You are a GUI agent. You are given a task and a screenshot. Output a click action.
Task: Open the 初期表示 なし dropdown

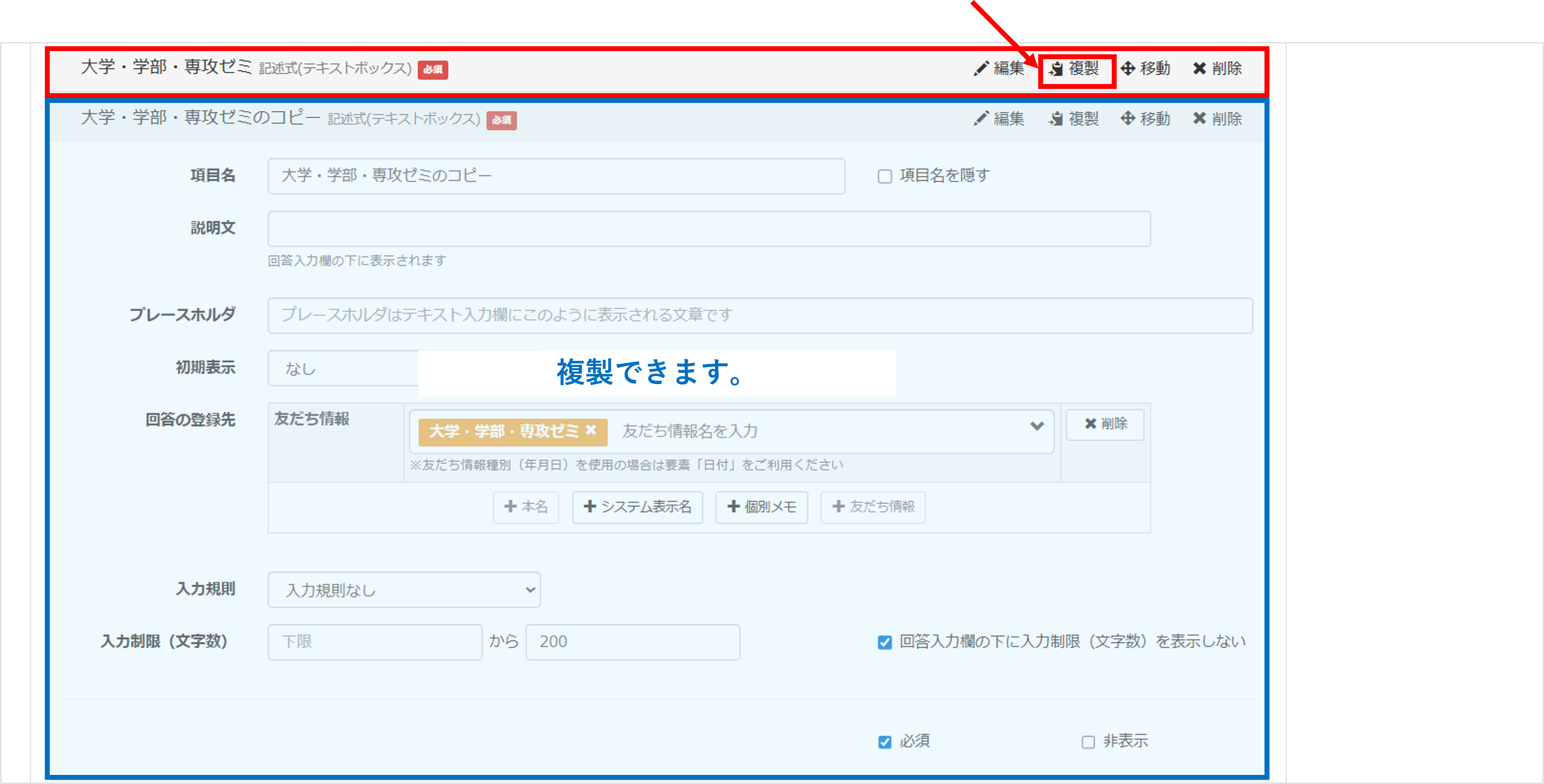(x=343, y=369)
